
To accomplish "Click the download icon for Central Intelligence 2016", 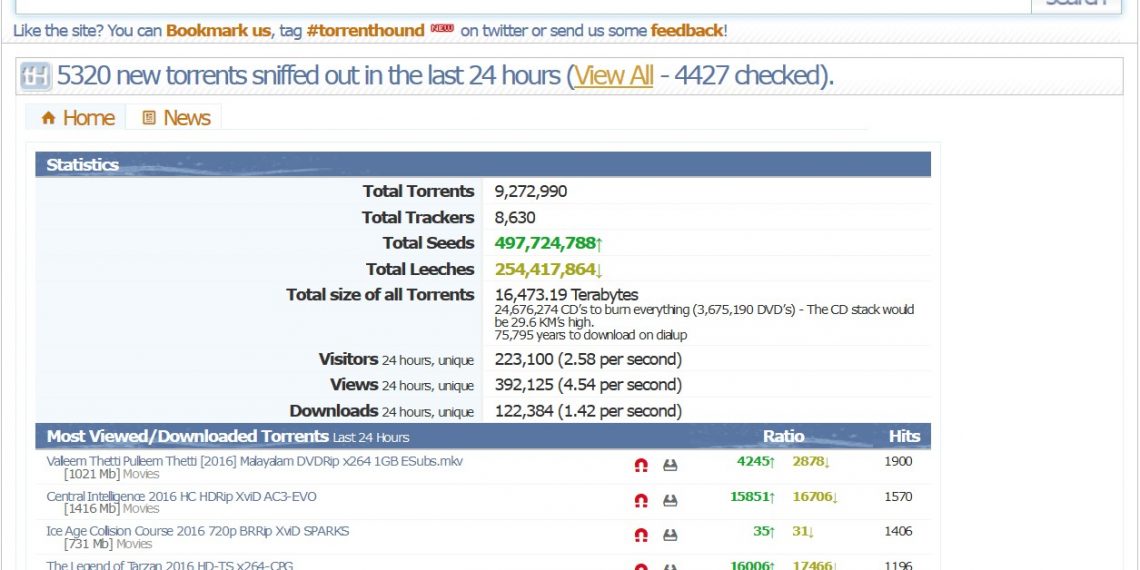I will point(670,500).
